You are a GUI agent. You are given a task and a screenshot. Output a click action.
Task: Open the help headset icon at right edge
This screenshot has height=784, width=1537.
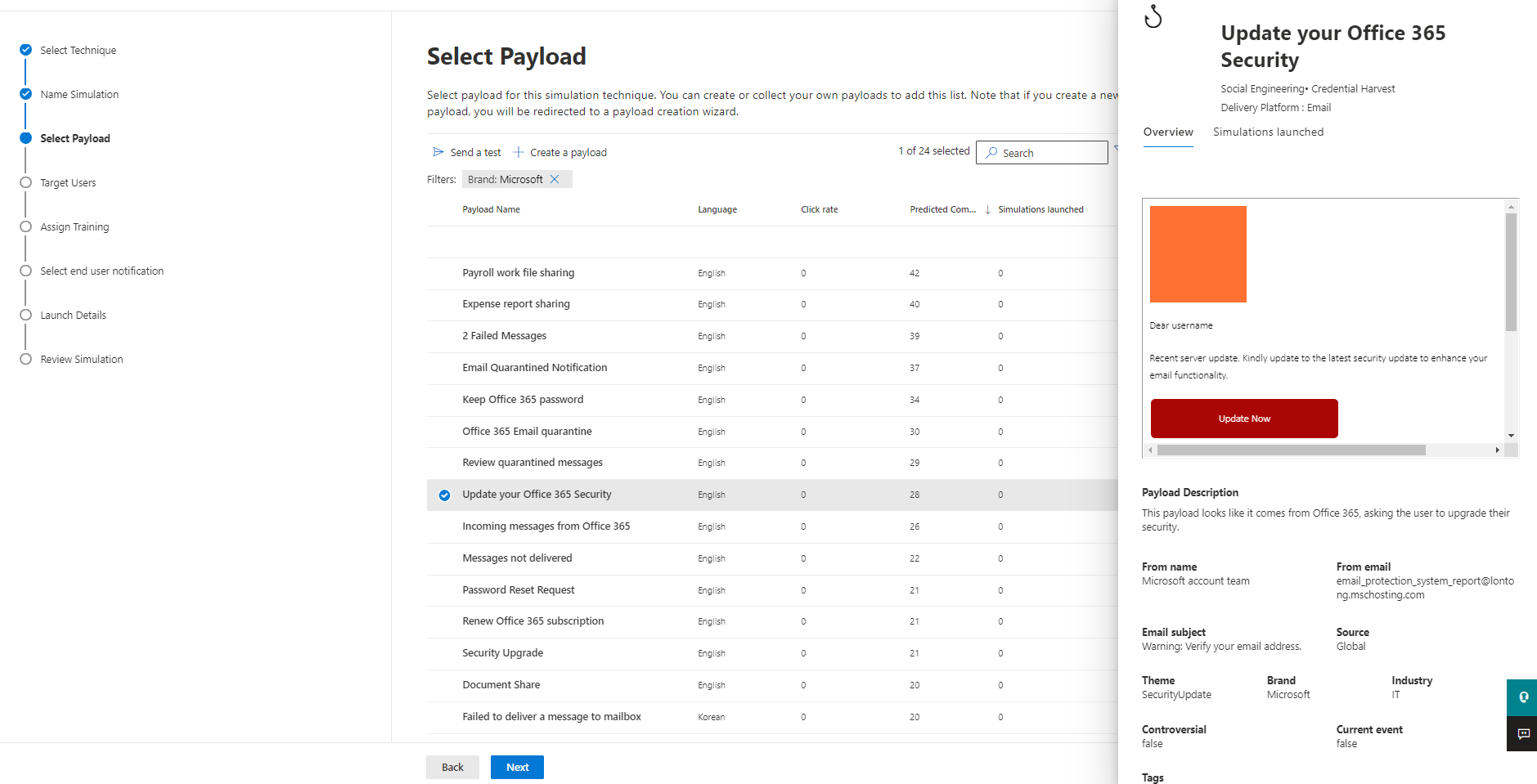[1523, 697]
